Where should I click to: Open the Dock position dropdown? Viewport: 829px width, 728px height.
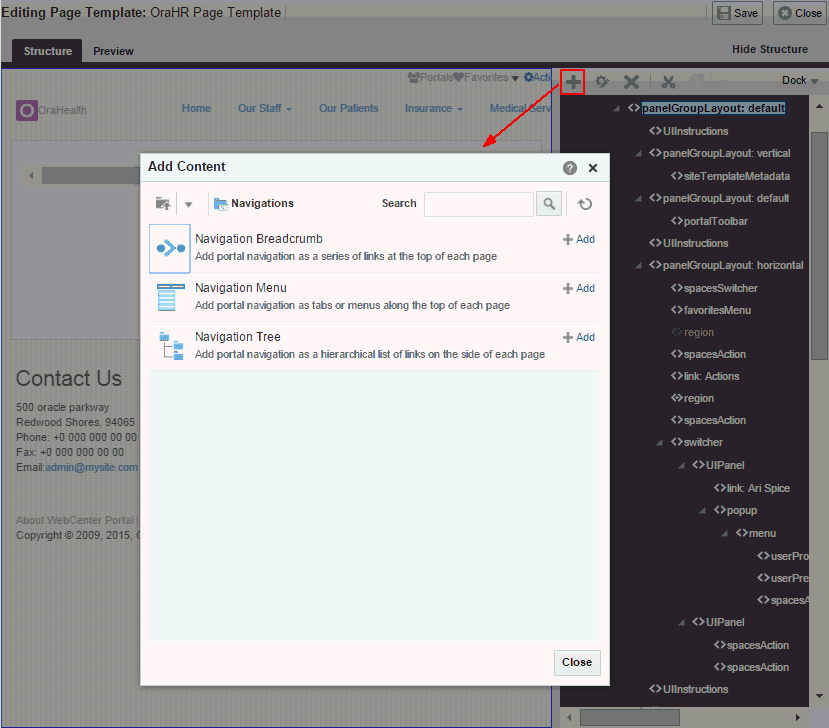tap(800, 80)
